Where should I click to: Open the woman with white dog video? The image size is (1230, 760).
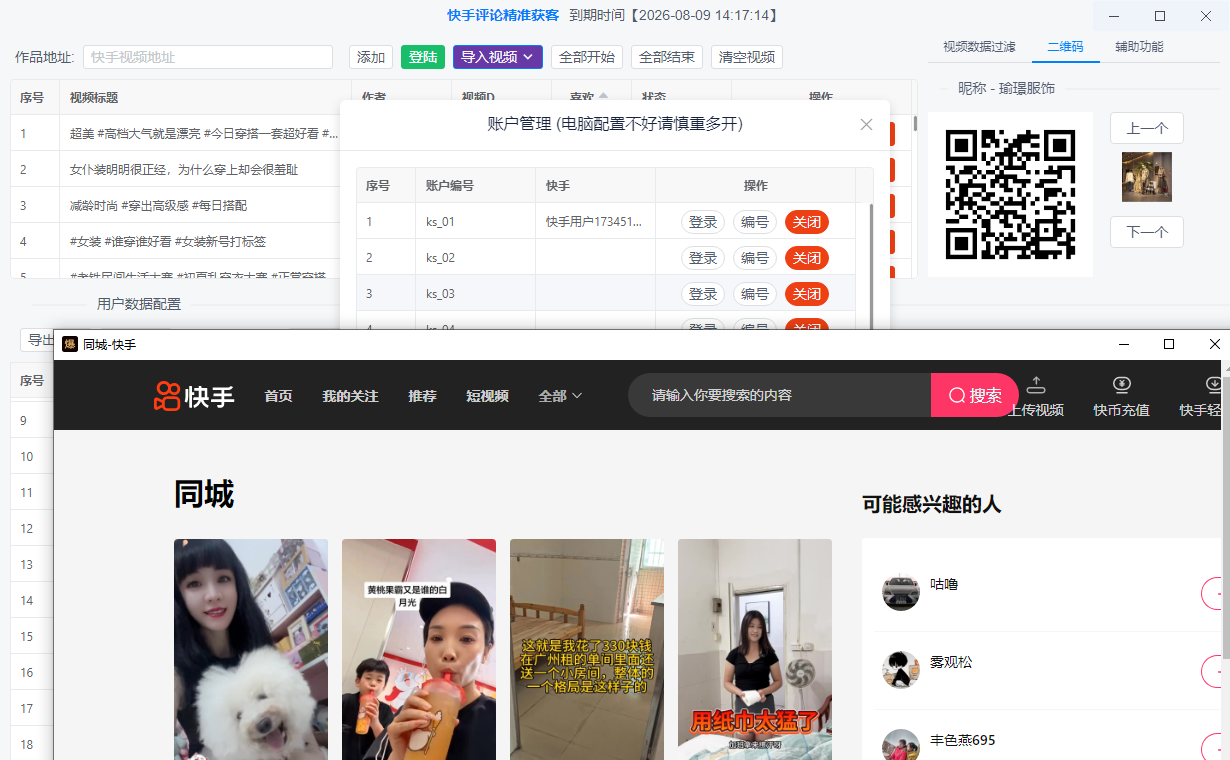click(x=251, y=649)
